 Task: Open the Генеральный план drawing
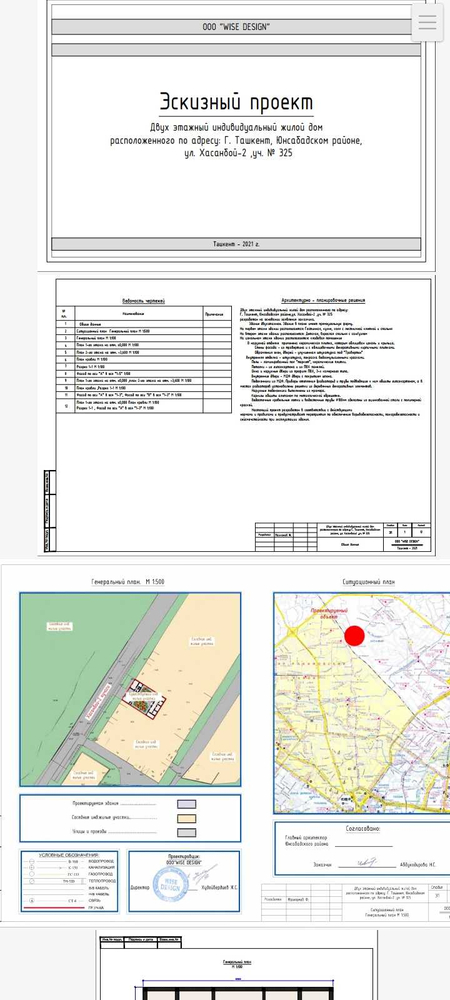130,689
